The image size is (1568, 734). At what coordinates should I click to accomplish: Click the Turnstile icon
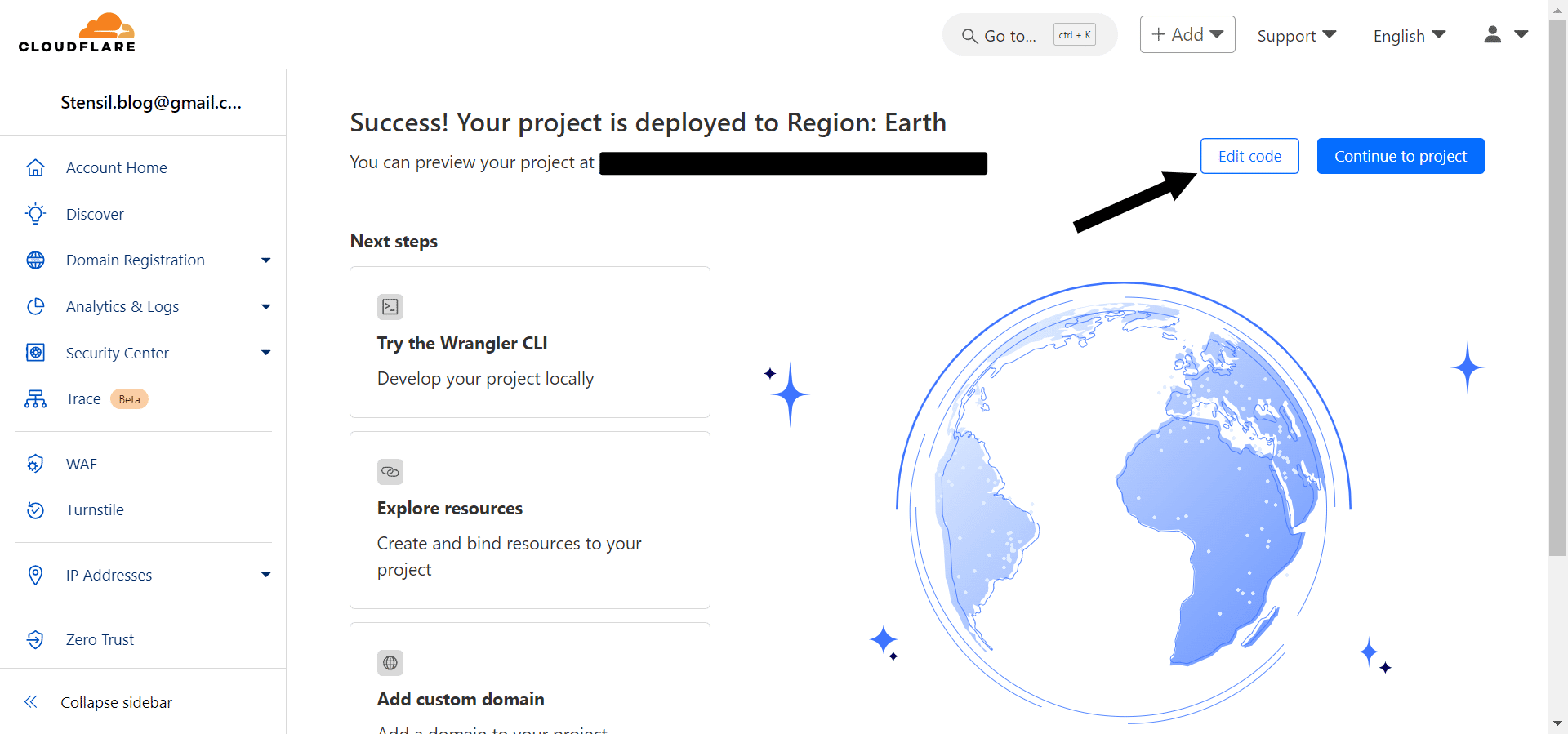click(x=35, y=510)
